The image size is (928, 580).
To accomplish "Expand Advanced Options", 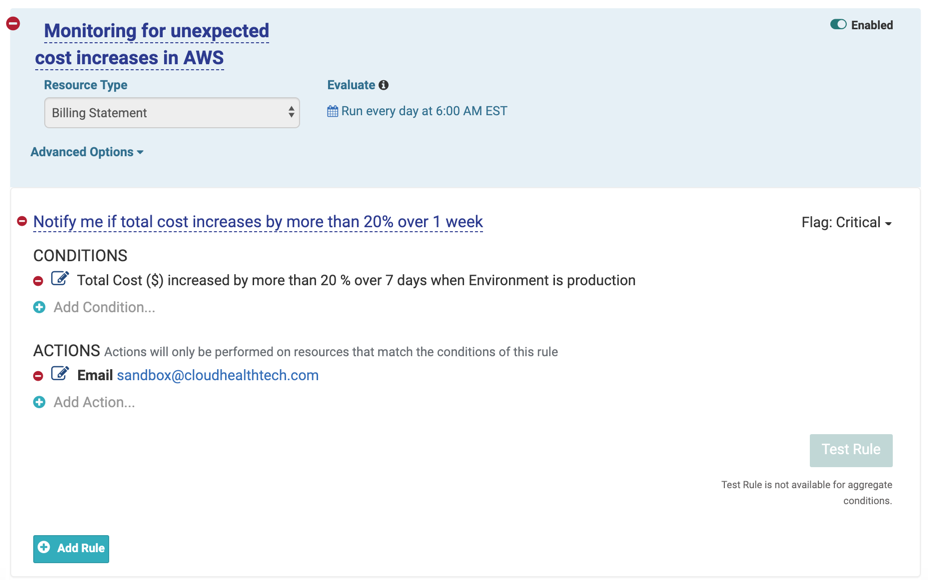I will [x=87, y=152].
